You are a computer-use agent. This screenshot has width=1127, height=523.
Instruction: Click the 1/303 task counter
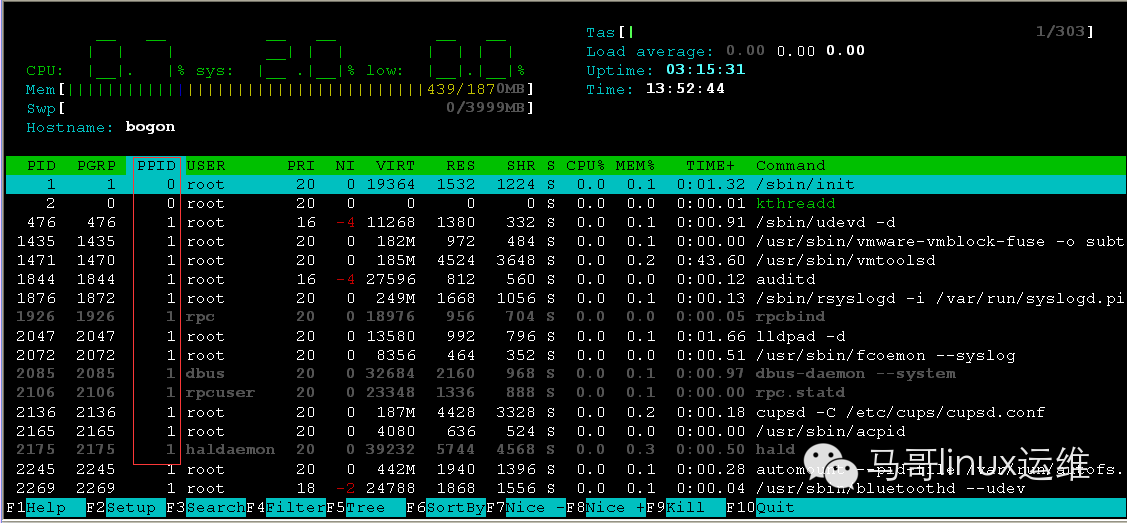[1061, 32]
